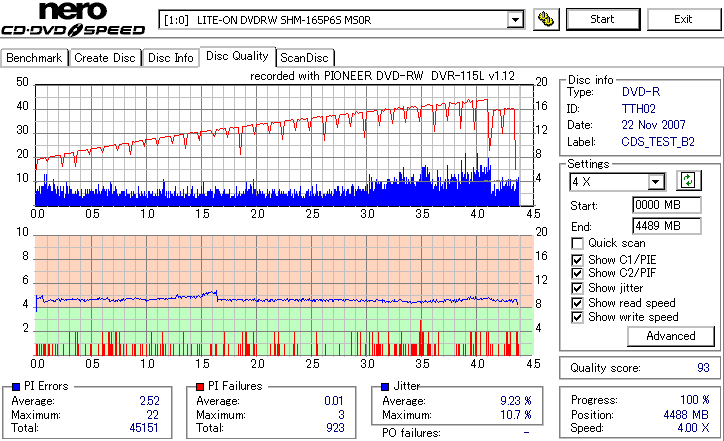Click PI Errors average 2.52
The image size is (724, 441).
(150, 401)
